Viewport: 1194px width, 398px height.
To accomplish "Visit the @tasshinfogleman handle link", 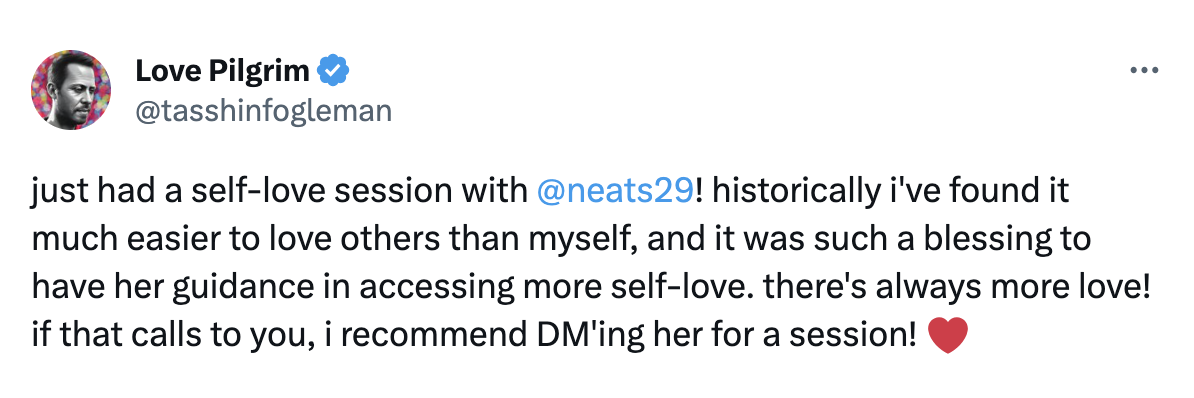I will pos(263,112).
